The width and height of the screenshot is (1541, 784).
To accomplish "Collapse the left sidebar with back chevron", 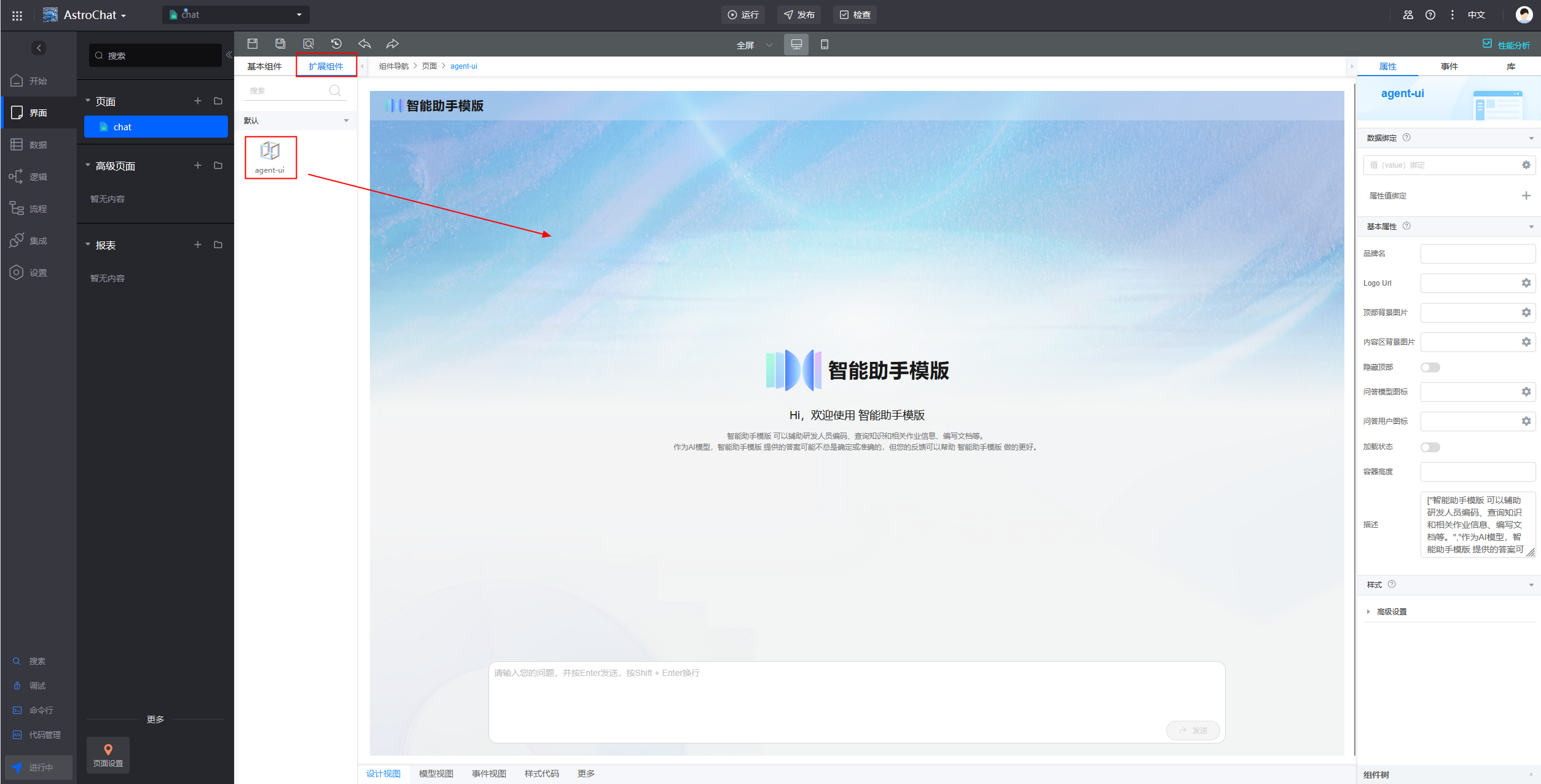I will [39, 48].
